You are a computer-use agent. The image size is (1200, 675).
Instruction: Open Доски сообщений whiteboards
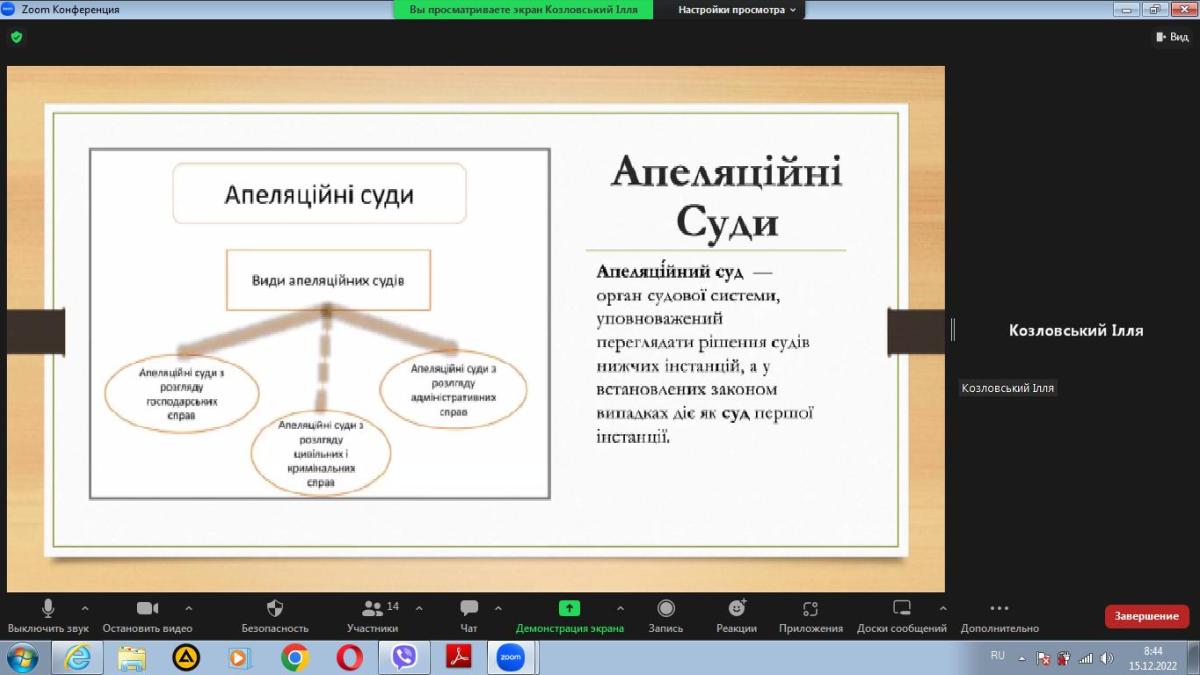(901, 609)
